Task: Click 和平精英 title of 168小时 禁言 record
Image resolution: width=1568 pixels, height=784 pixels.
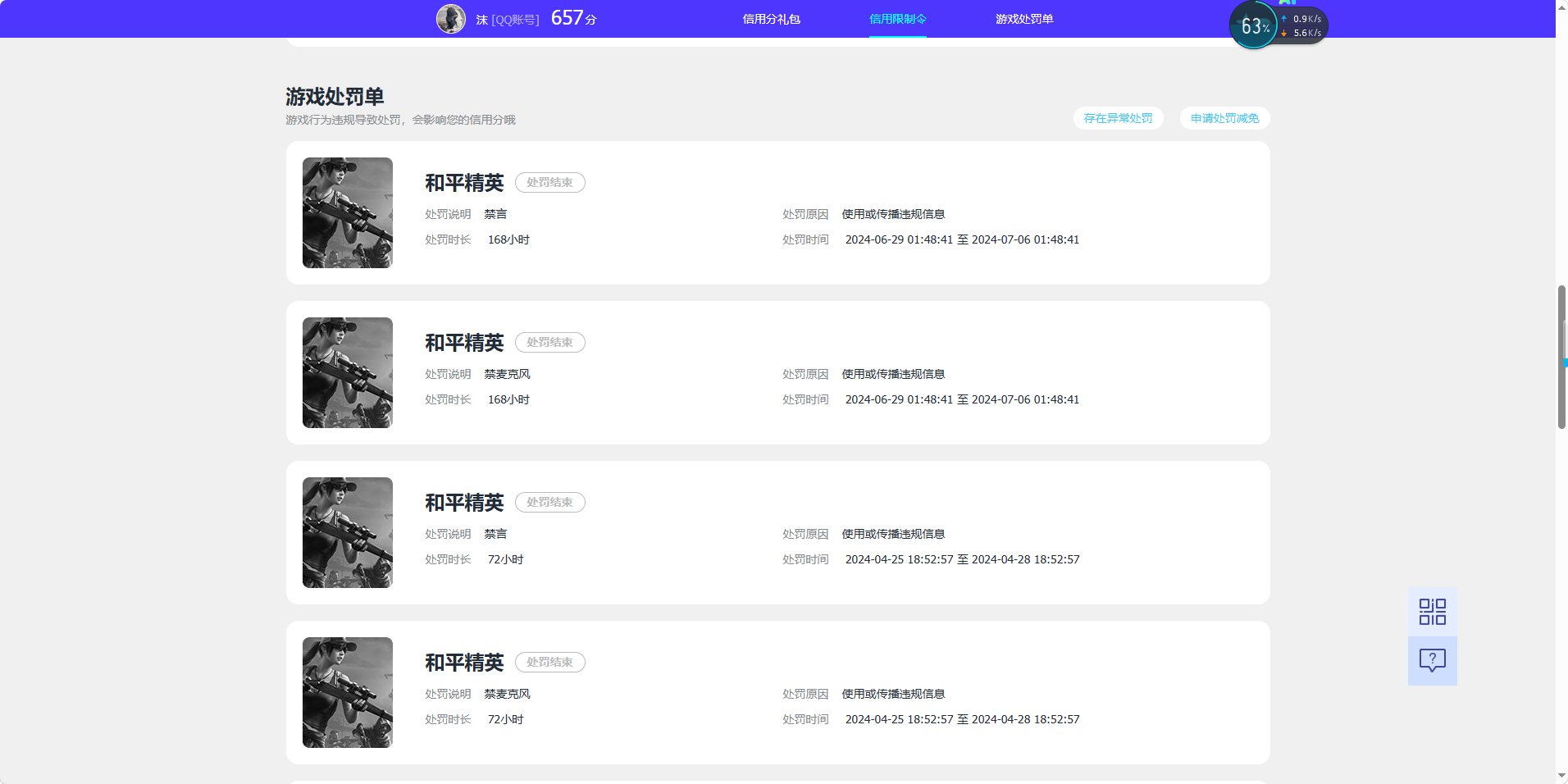Action: point(464,183)
